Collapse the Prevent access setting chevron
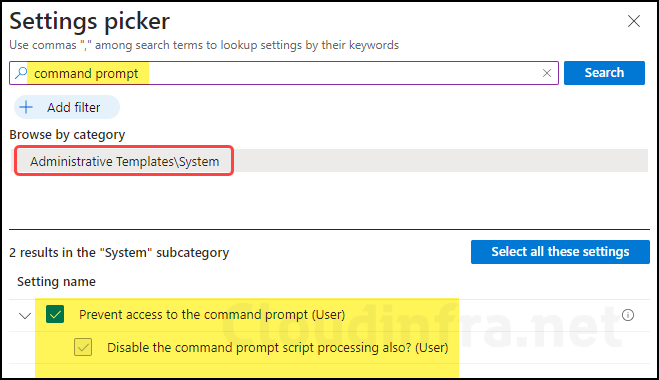The height and width of the screenshot is (380, 659). point(25,315)
